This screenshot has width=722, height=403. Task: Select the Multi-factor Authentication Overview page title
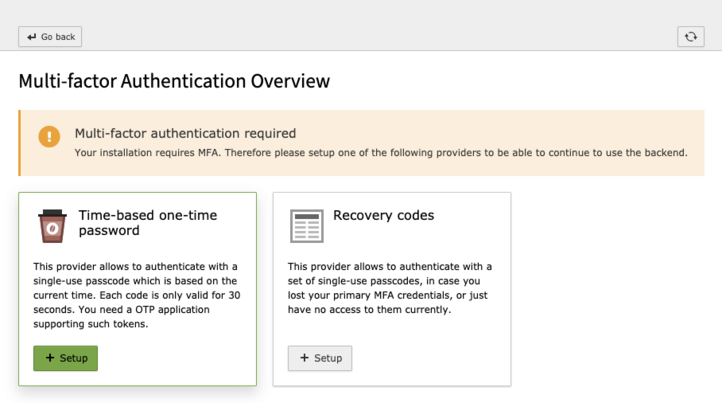(174, 81)
